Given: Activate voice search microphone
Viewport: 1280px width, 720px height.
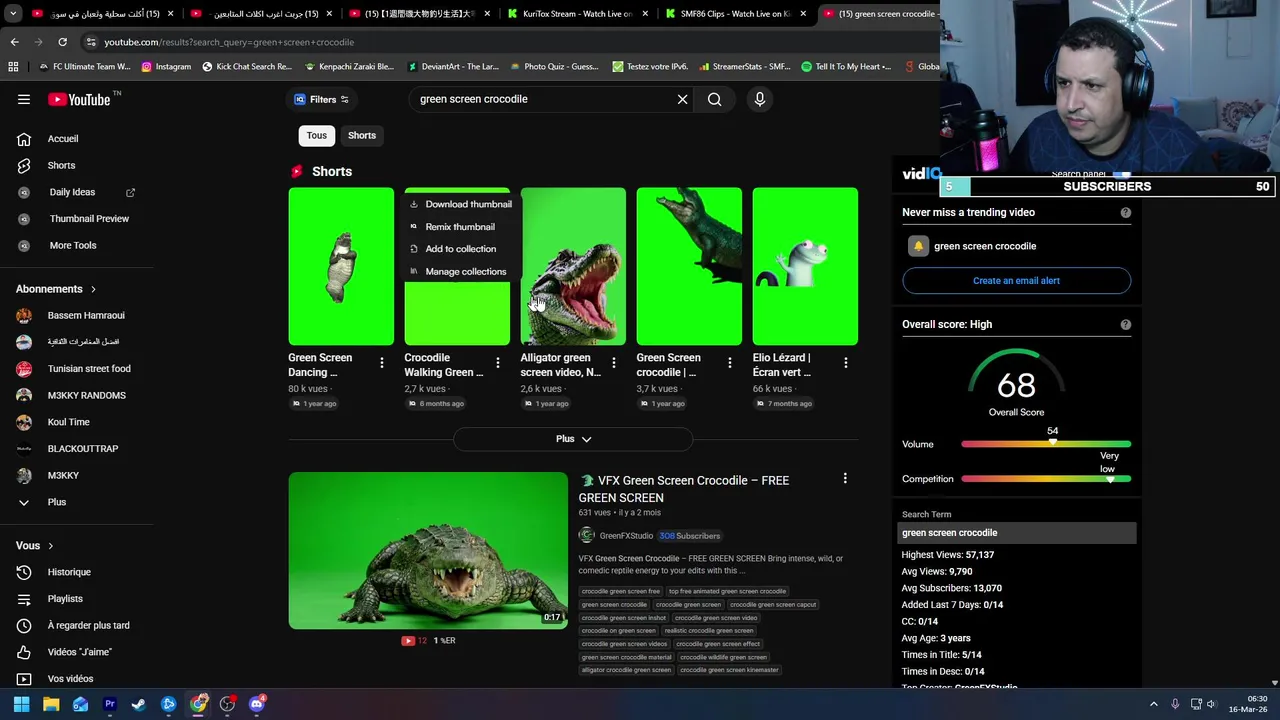Looking at the screenshot, I should pyautogui.click(x=759, y=99).
